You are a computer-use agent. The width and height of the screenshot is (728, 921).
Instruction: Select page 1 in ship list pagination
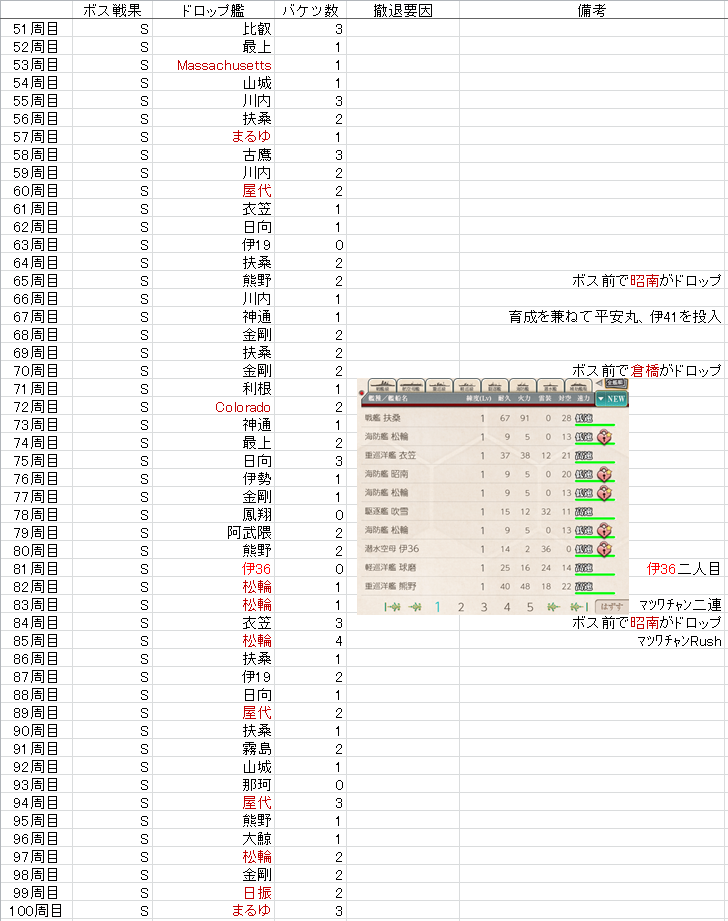tap(438, 607)
